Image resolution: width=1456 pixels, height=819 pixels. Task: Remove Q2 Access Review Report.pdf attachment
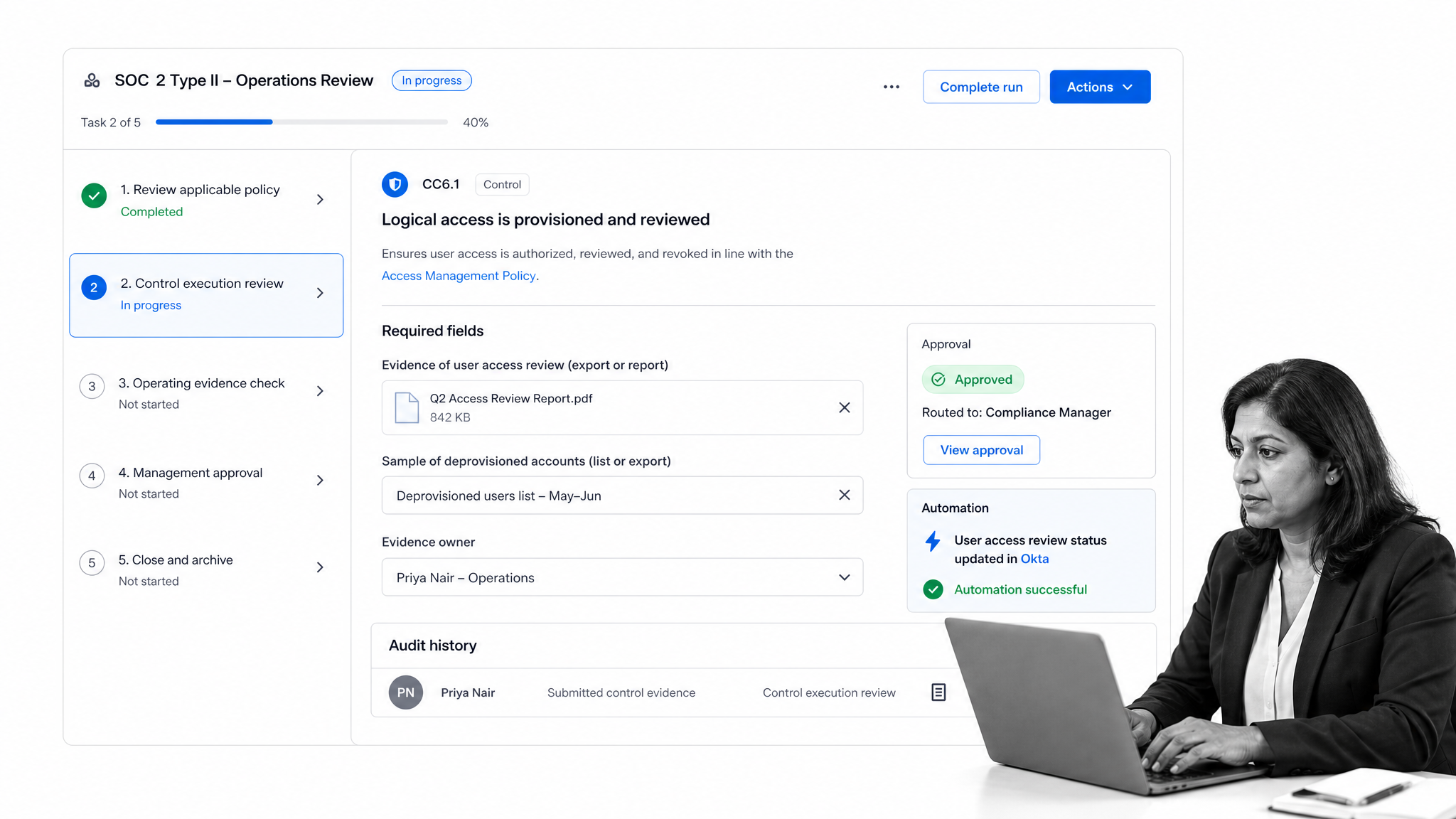coord(844,407)
